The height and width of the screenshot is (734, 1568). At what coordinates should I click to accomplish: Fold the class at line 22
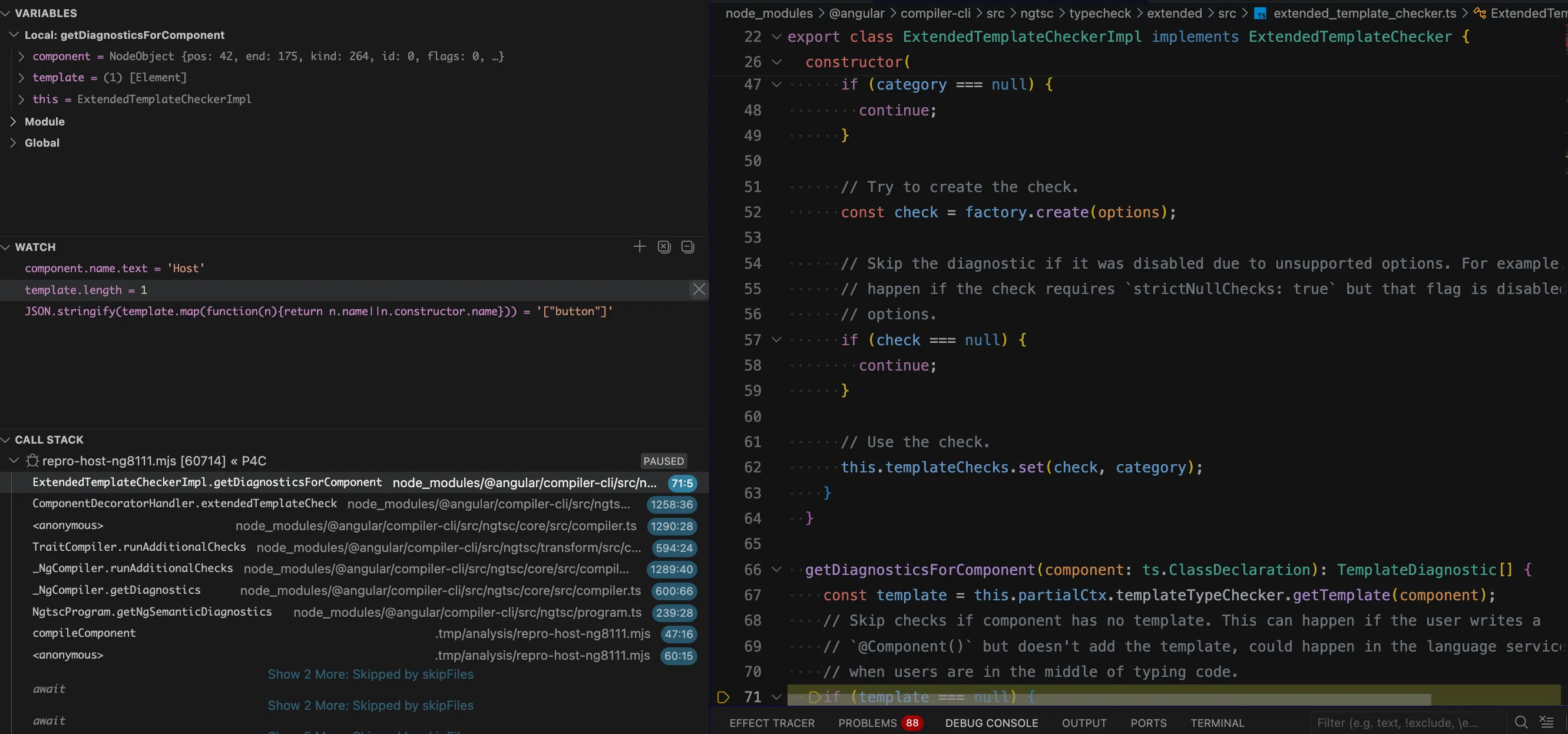(x=777, y=37)
